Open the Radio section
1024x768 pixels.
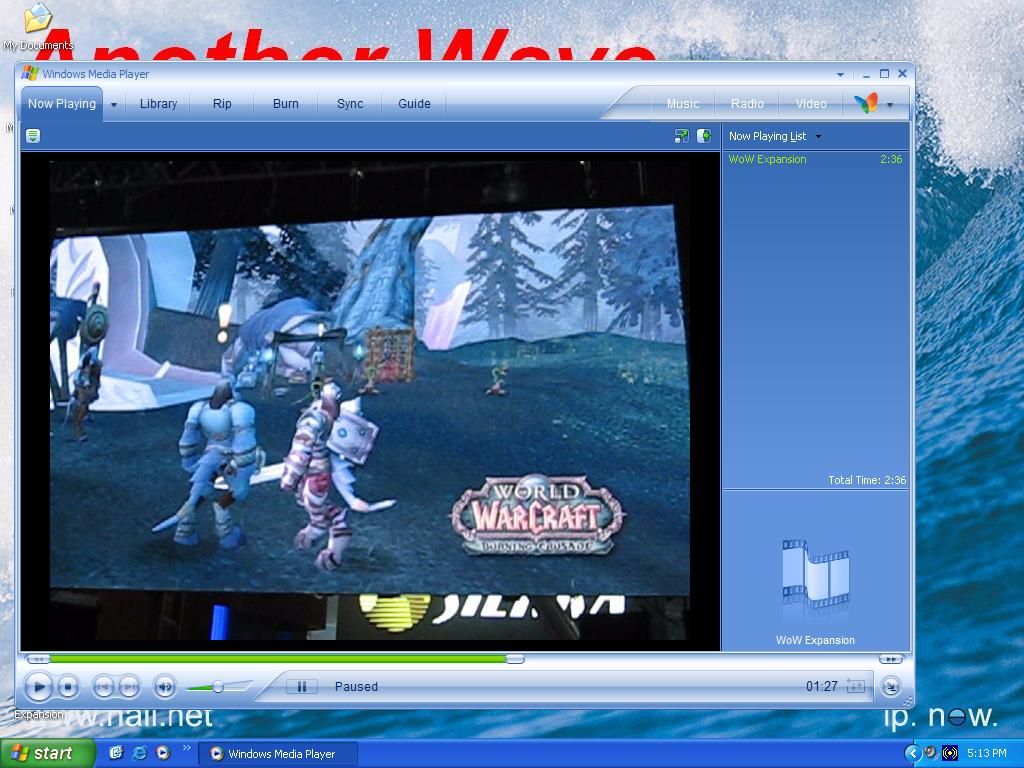[747, 104]
